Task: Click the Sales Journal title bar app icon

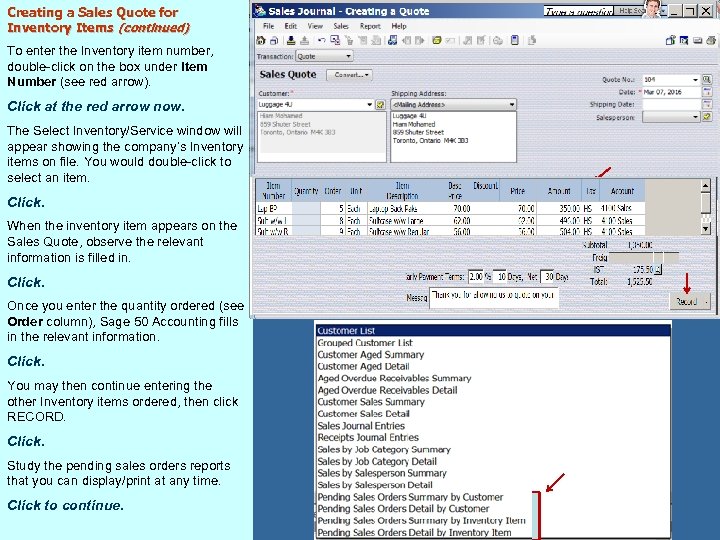Action: [260, 11]
